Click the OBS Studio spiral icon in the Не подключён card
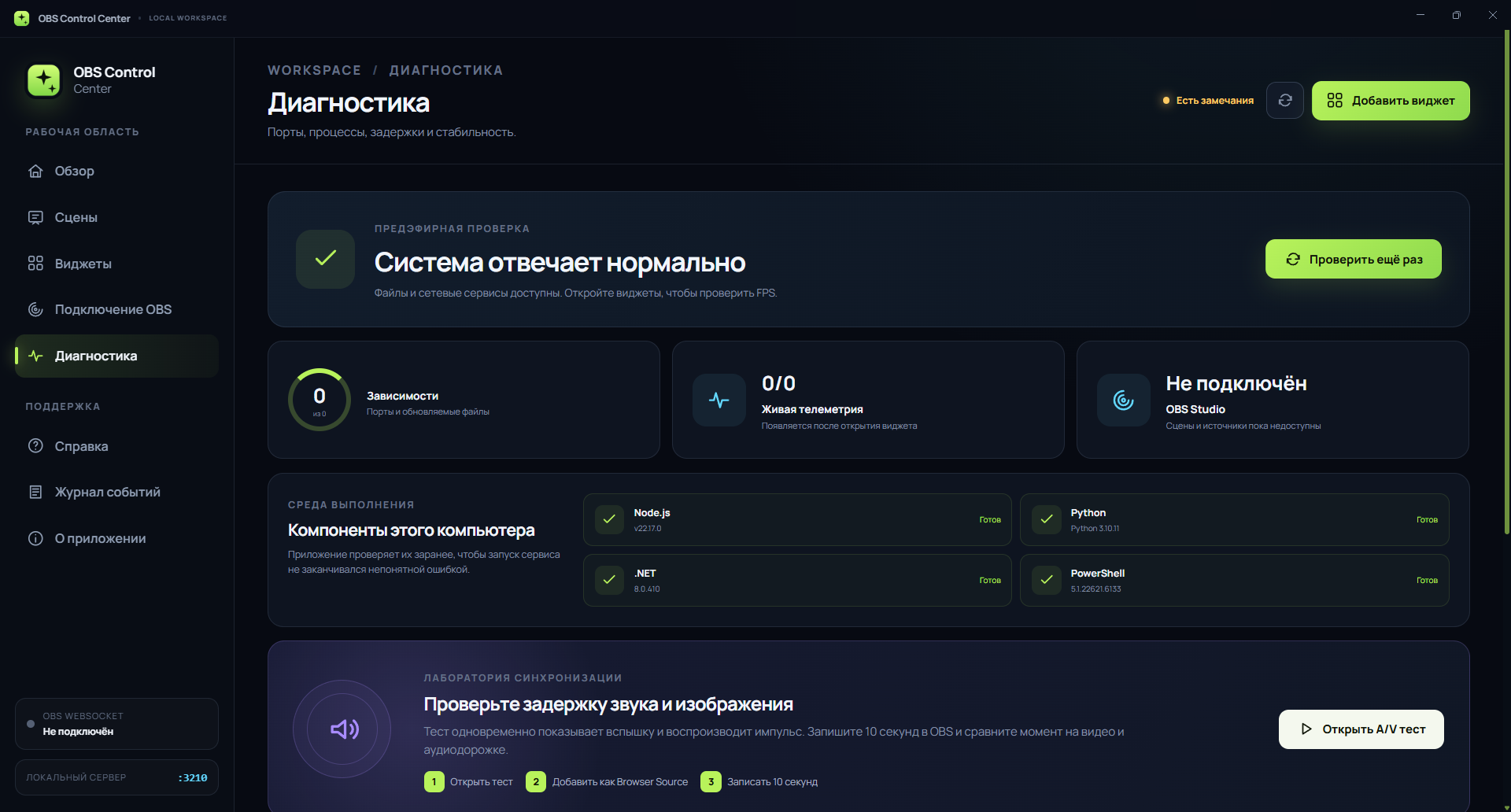The width and height of the screenshot is (1511, 812). click(1124, 400)
